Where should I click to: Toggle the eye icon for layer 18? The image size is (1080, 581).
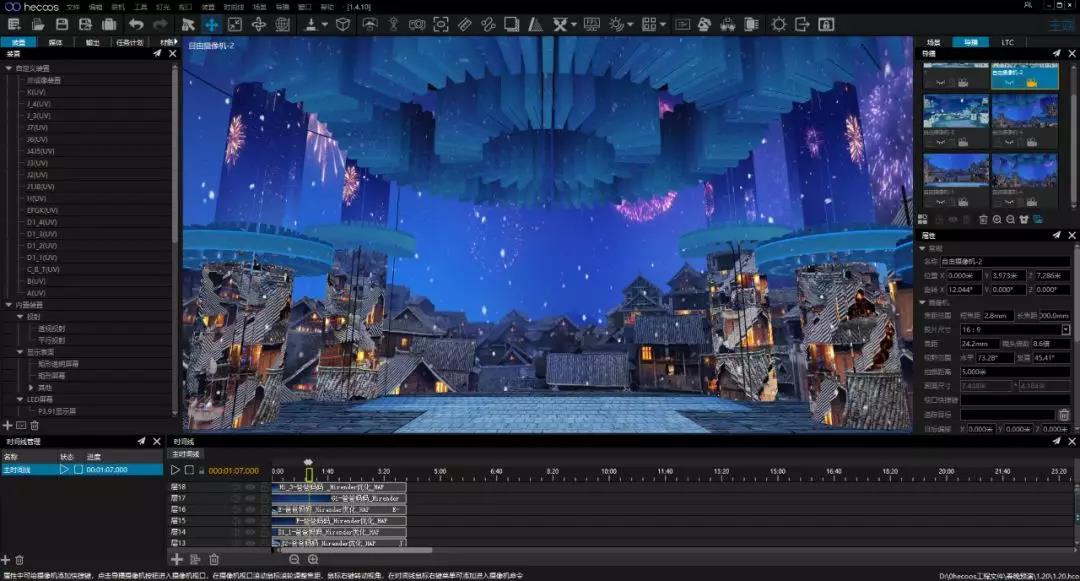click(x=250, y=487)
